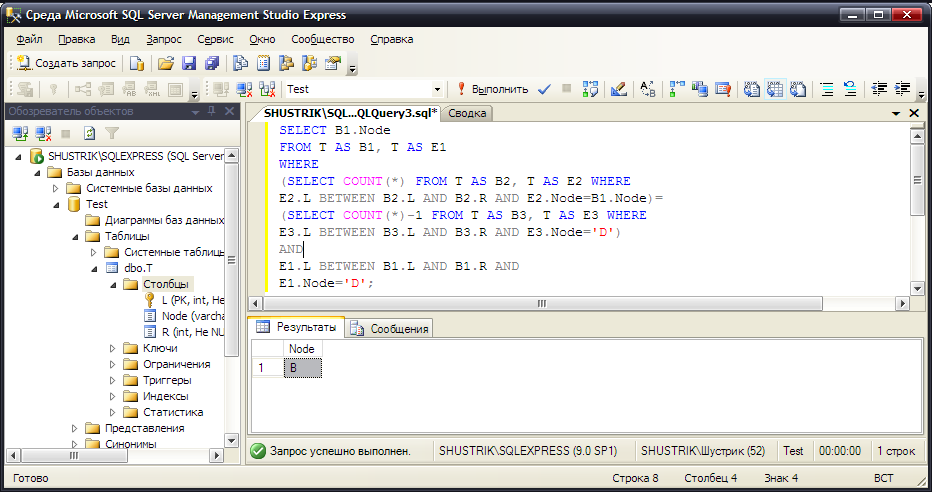
Task: Switch output to Results to File
Action: [798, 89]
